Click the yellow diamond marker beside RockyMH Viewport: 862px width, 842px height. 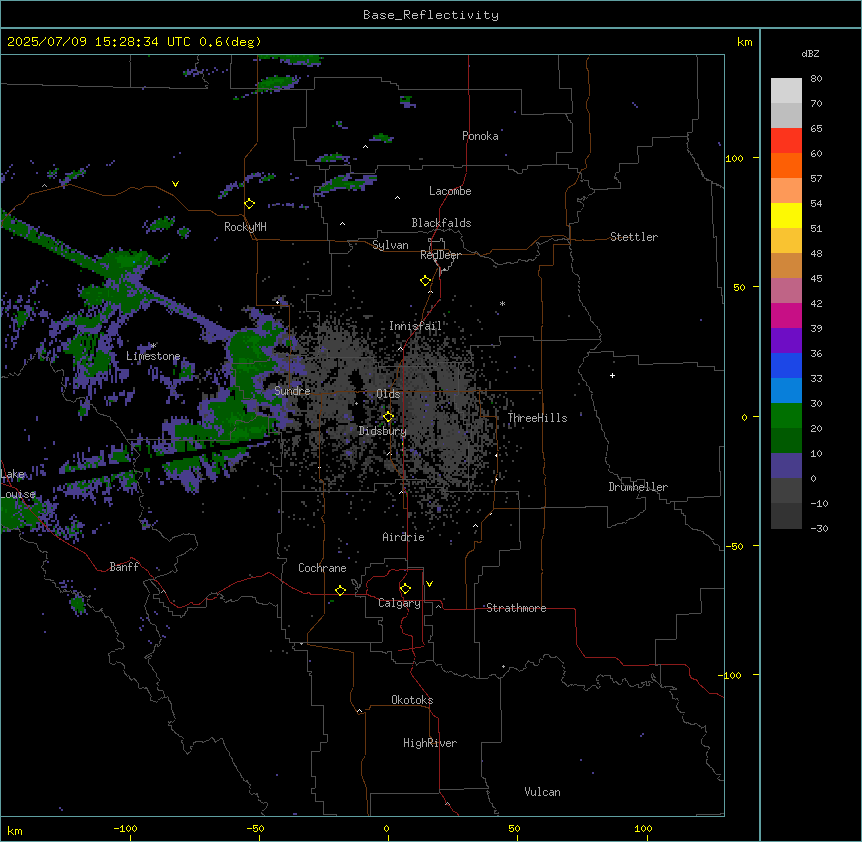click(x=250, y=204)
